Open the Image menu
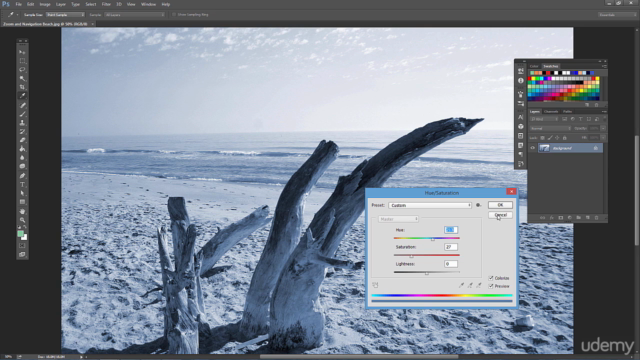Image resolution: width=640 pixels, height=360 pixels. pyautogui.click(x=45, y=4)
